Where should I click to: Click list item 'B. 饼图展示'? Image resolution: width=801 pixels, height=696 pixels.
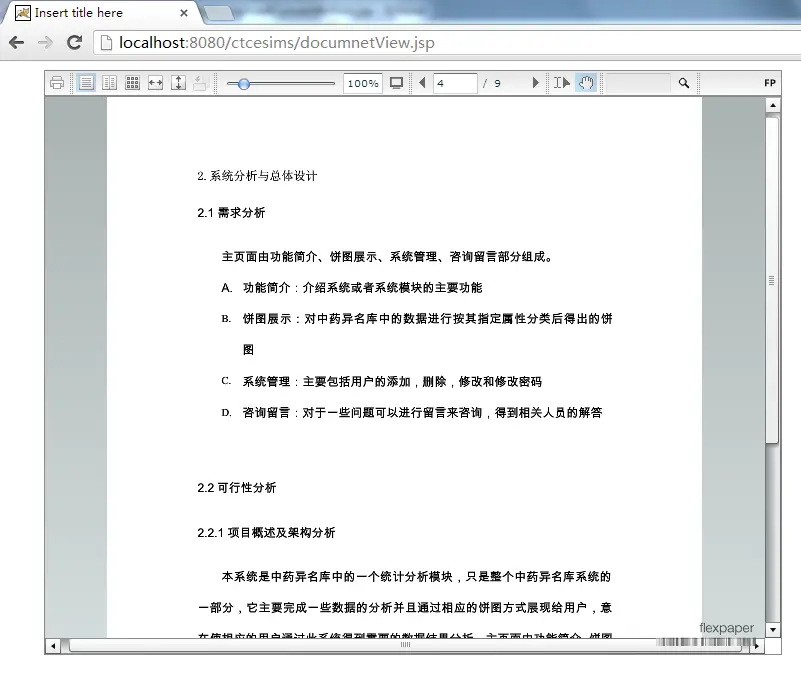417,334
